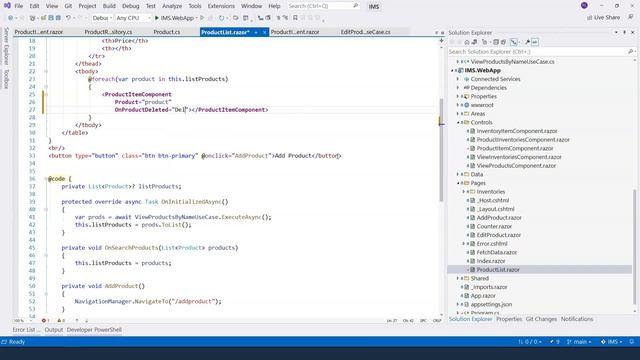This screenshot has width=640, height=360.
Task: Click the Sync with Active Document icon
Action: [514, 42]
